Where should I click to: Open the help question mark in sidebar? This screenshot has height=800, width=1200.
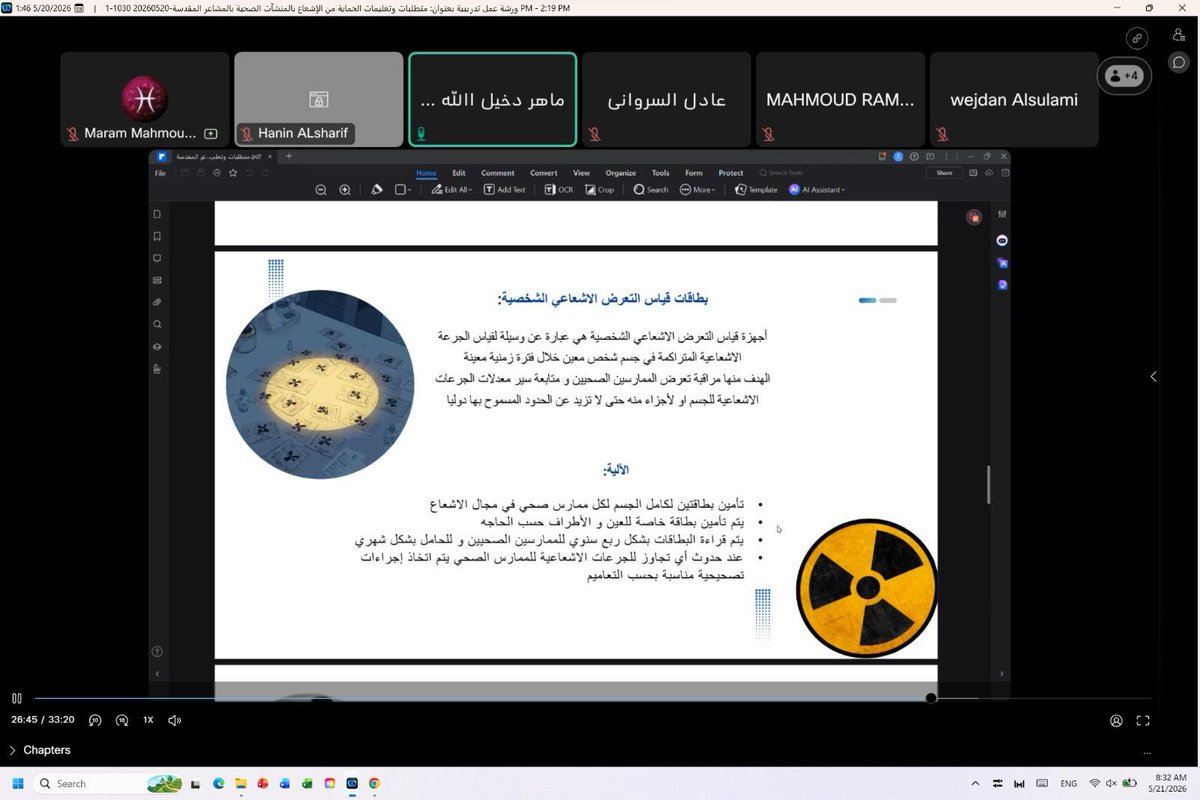tap(157, 651)
